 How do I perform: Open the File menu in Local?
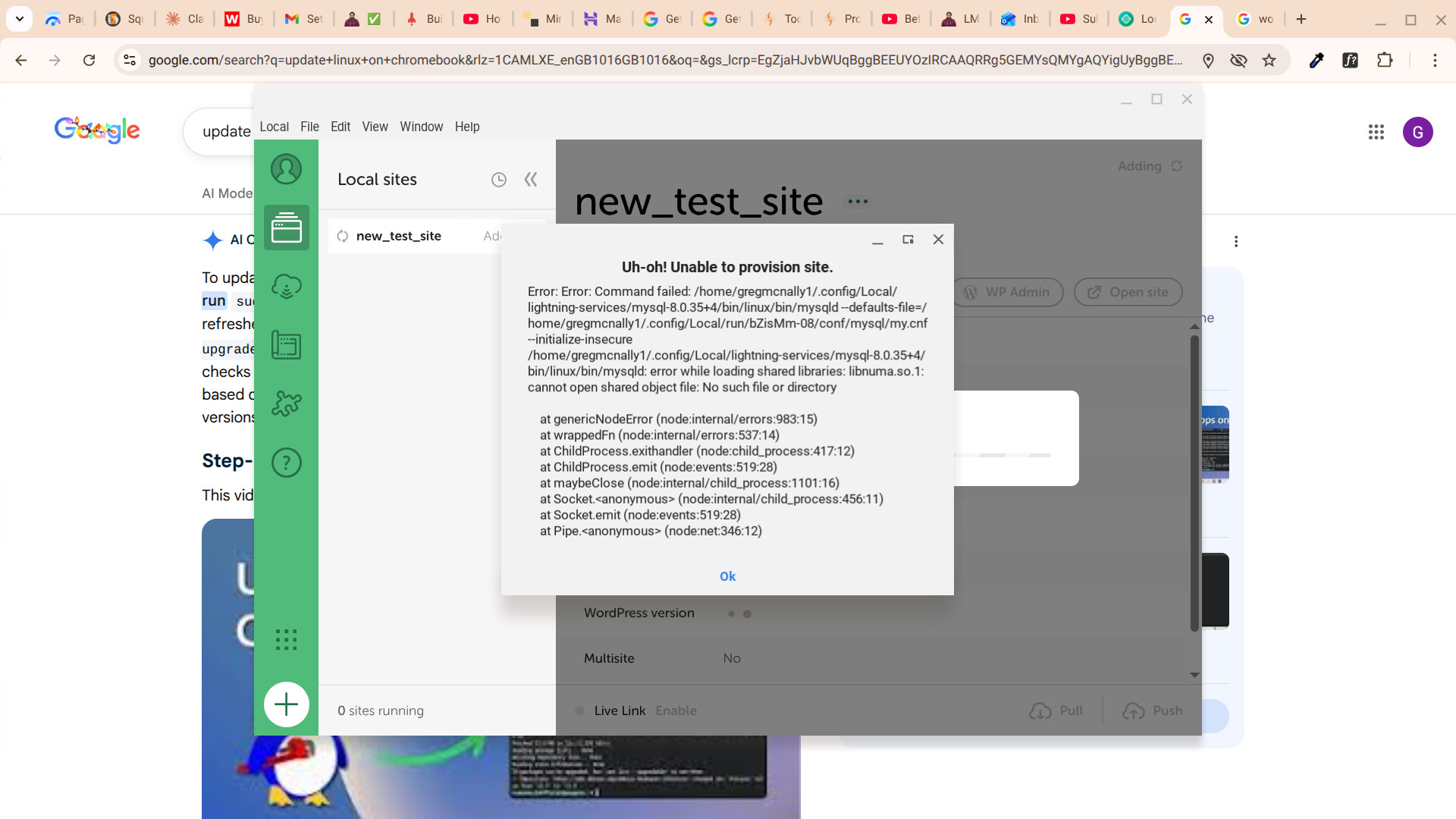(x=309, y=127)
